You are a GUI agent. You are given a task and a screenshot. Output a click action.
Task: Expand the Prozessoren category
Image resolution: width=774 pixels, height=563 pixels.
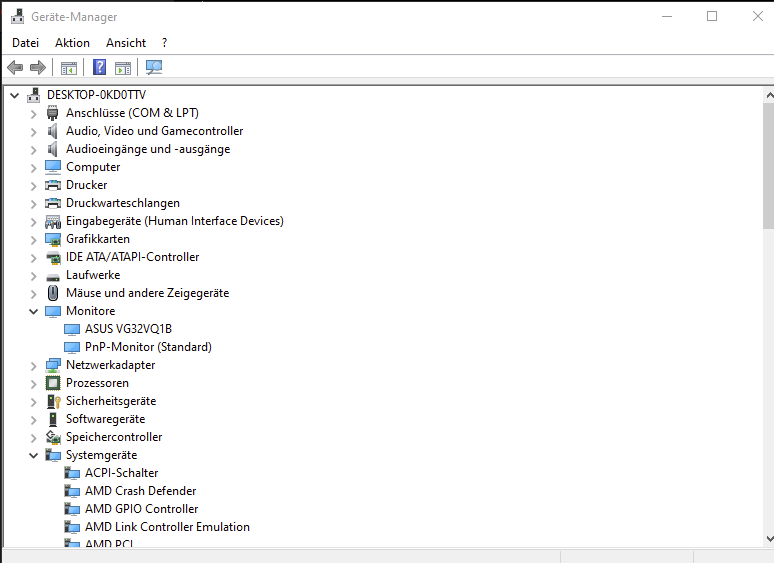34,384
